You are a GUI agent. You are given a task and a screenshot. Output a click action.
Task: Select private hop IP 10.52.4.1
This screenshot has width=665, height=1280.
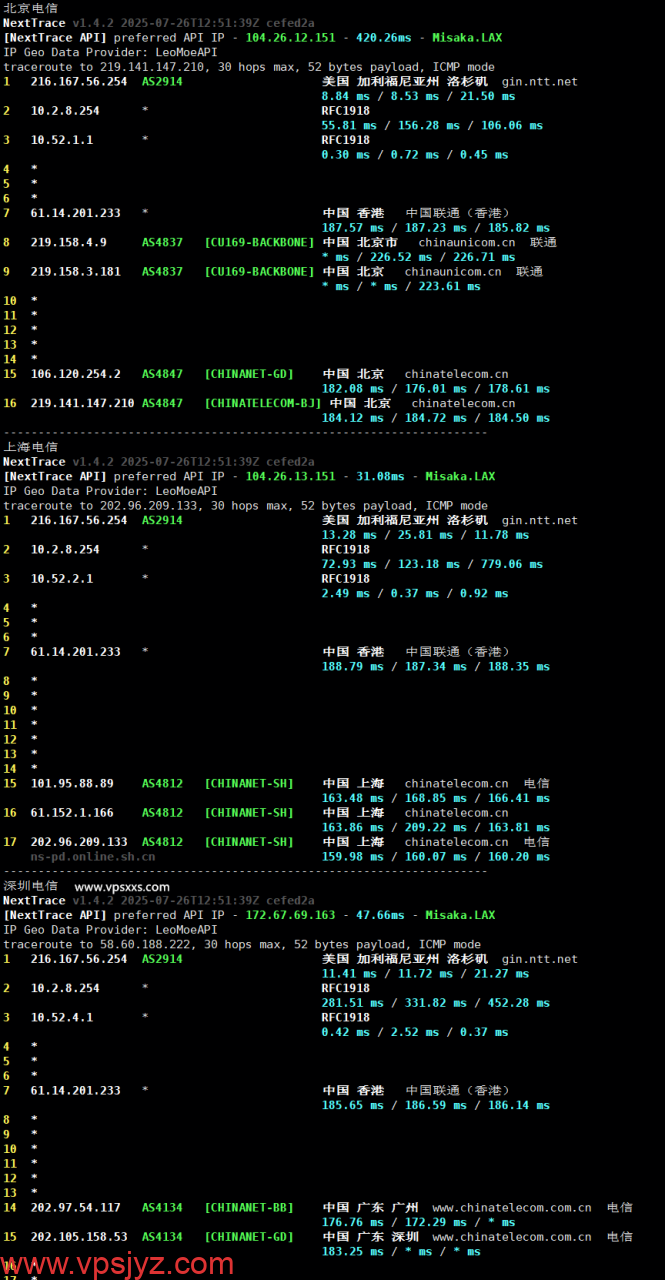point(61,1017)
